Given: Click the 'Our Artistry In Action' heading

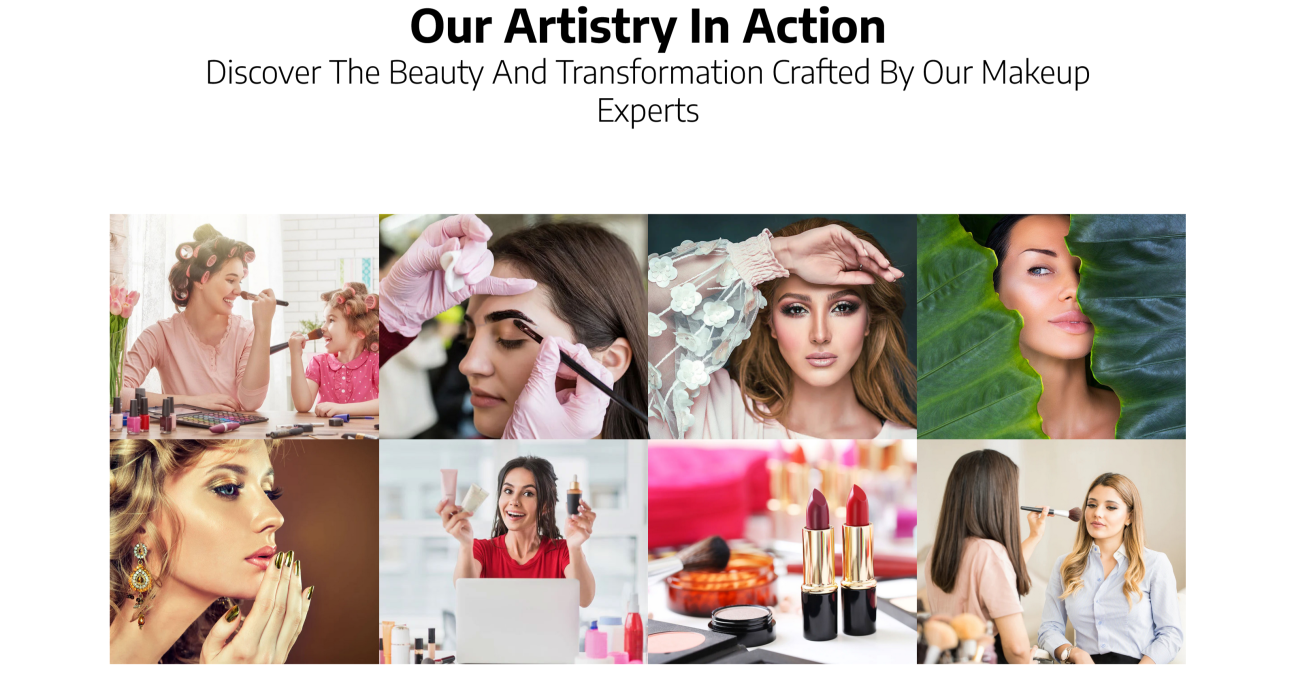Looking at the screenshot, I should [x=648, y=26].
